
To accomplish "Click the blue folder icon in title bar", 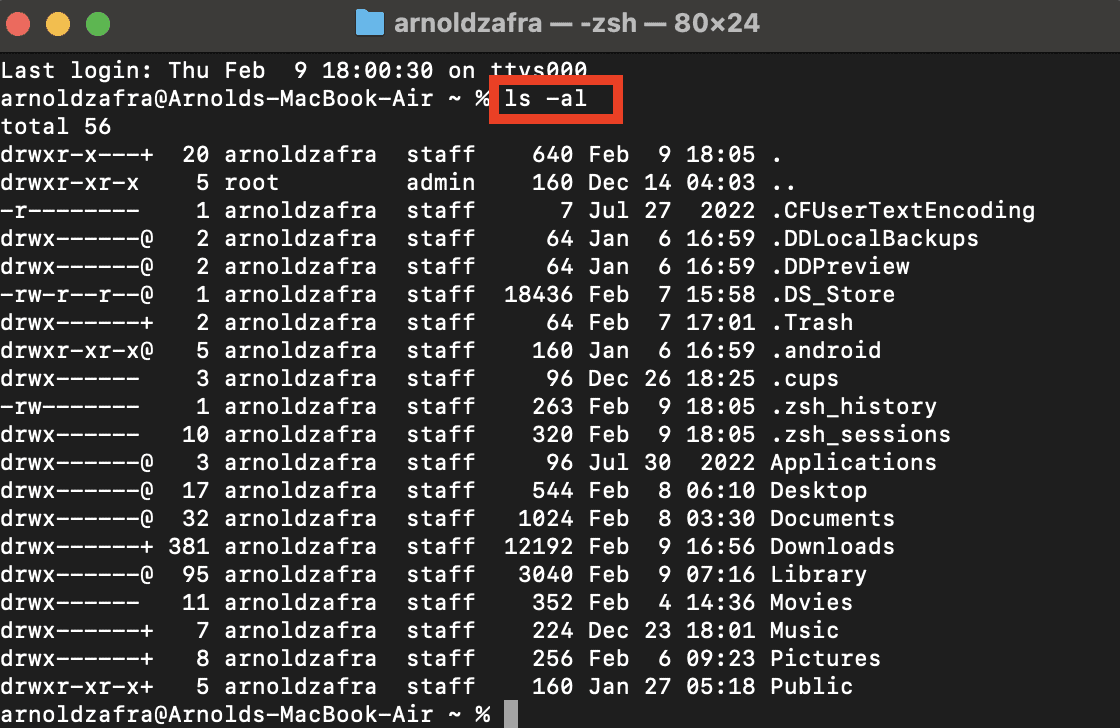I will coord(370,22).
